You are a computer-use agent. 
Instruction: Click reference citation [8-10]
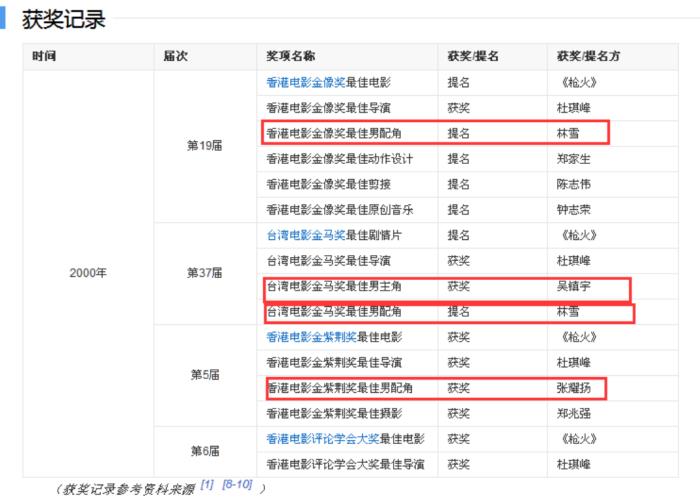click(237, 485)
